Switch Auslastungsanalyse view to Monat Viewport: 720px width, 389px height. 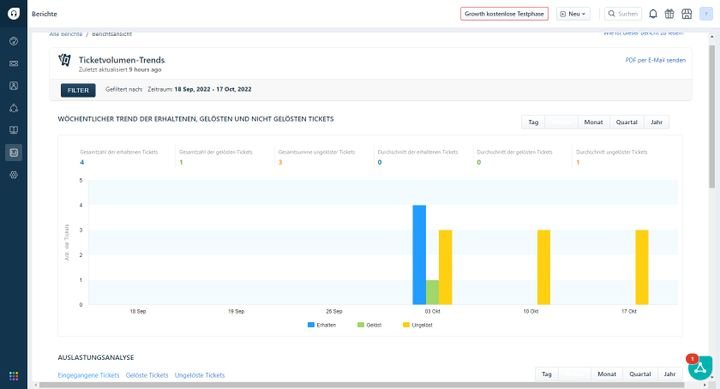click(607, 374)
